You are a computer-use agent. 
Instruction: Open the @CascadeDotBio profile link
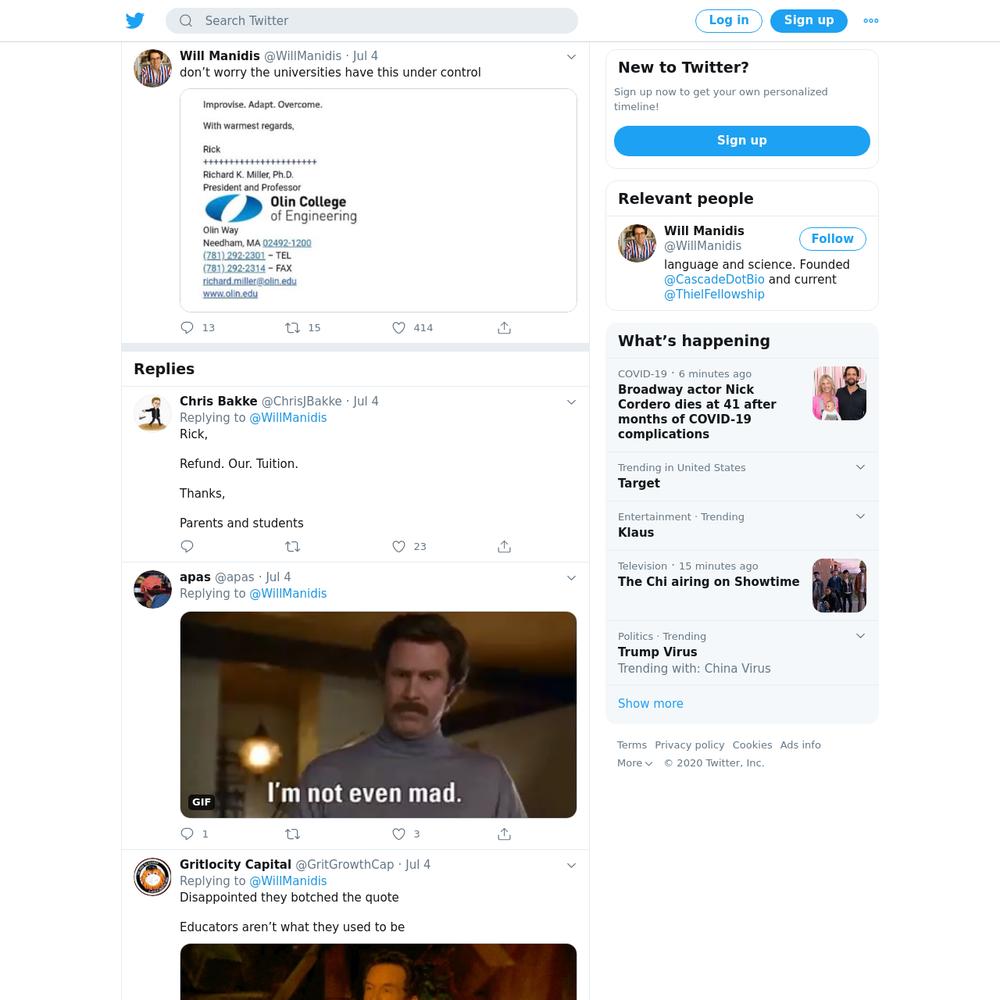coord(714,279)
